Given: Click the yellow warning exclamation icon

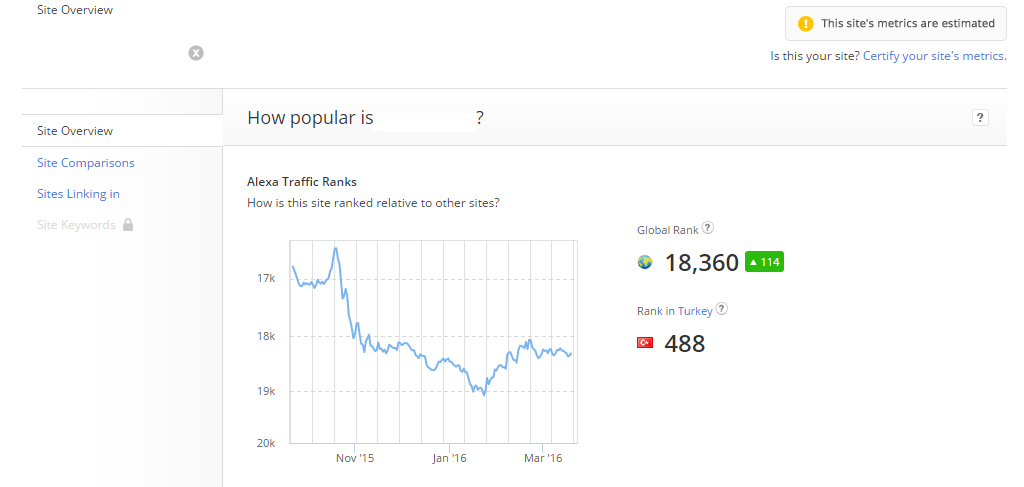Looking at the screenshot, I should click(806, 23).
